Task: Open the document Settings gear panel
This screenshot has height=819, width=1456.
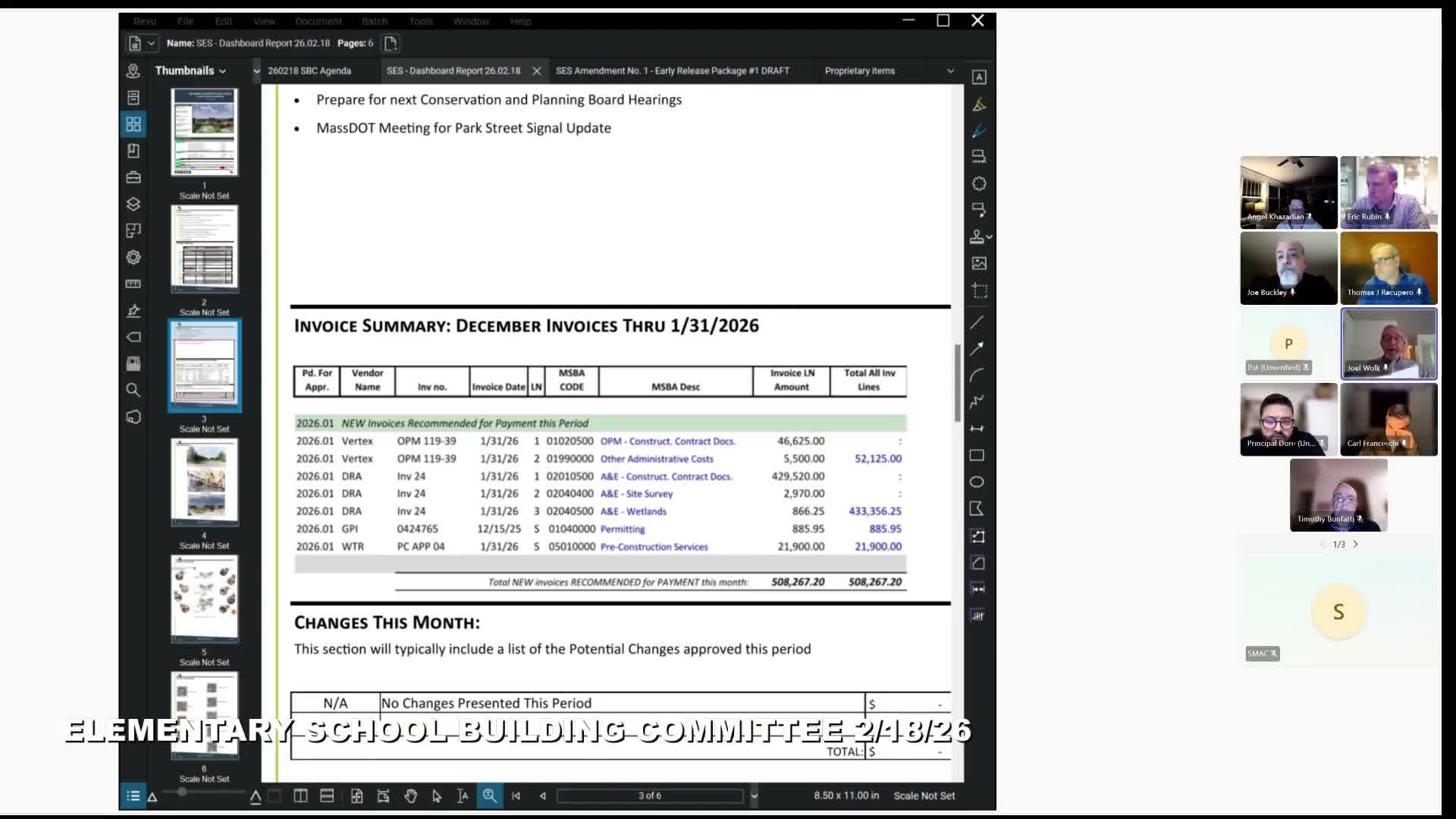Action: (133, 258)
